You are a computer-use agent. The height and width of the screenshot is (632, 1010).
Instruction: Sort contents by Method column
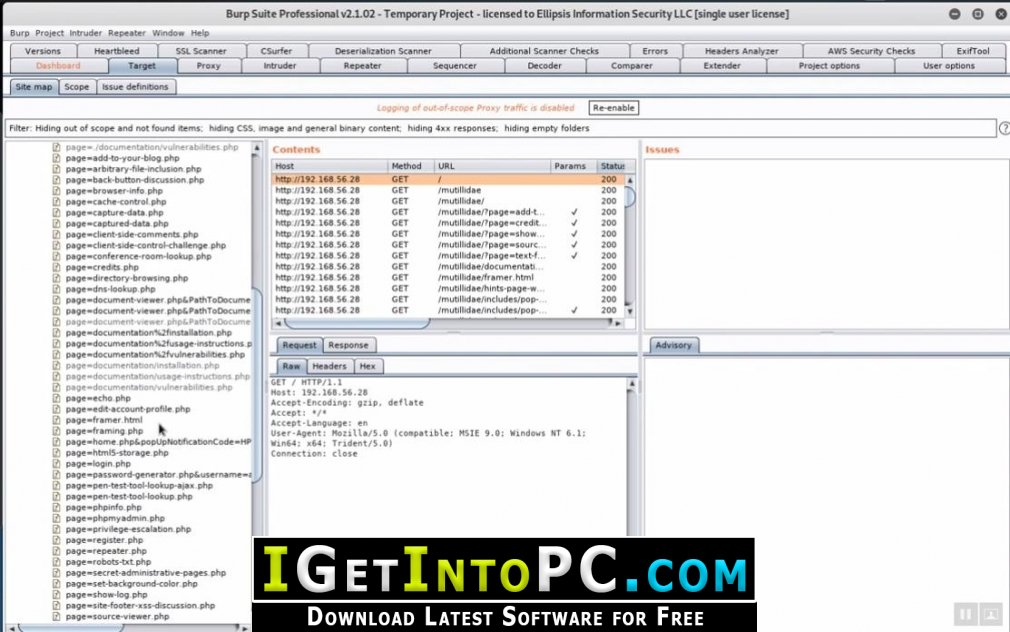click(x=411, y=166)
